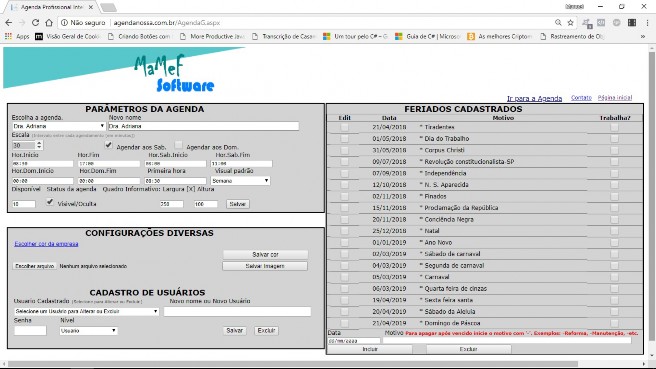Open 'Visão Geral de Cook' bookmark
Screen dimensions: 656x369
point(68,36)
